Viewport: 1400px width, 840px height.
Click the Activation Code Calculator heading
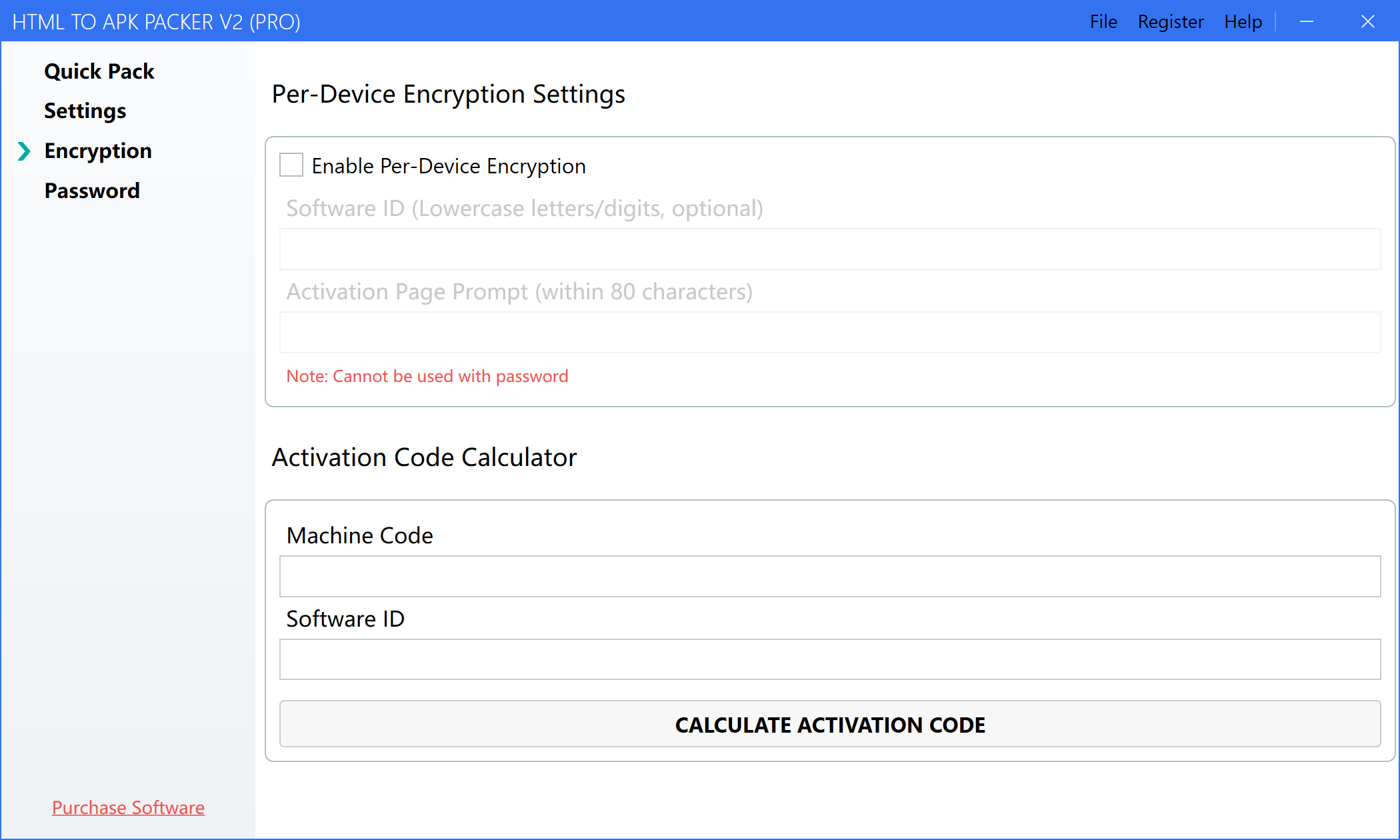click(x=424, y=457)
